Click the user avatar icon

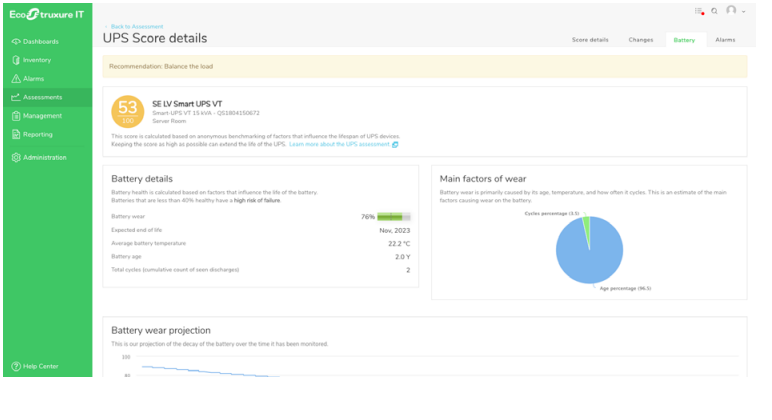pos(732,11)
